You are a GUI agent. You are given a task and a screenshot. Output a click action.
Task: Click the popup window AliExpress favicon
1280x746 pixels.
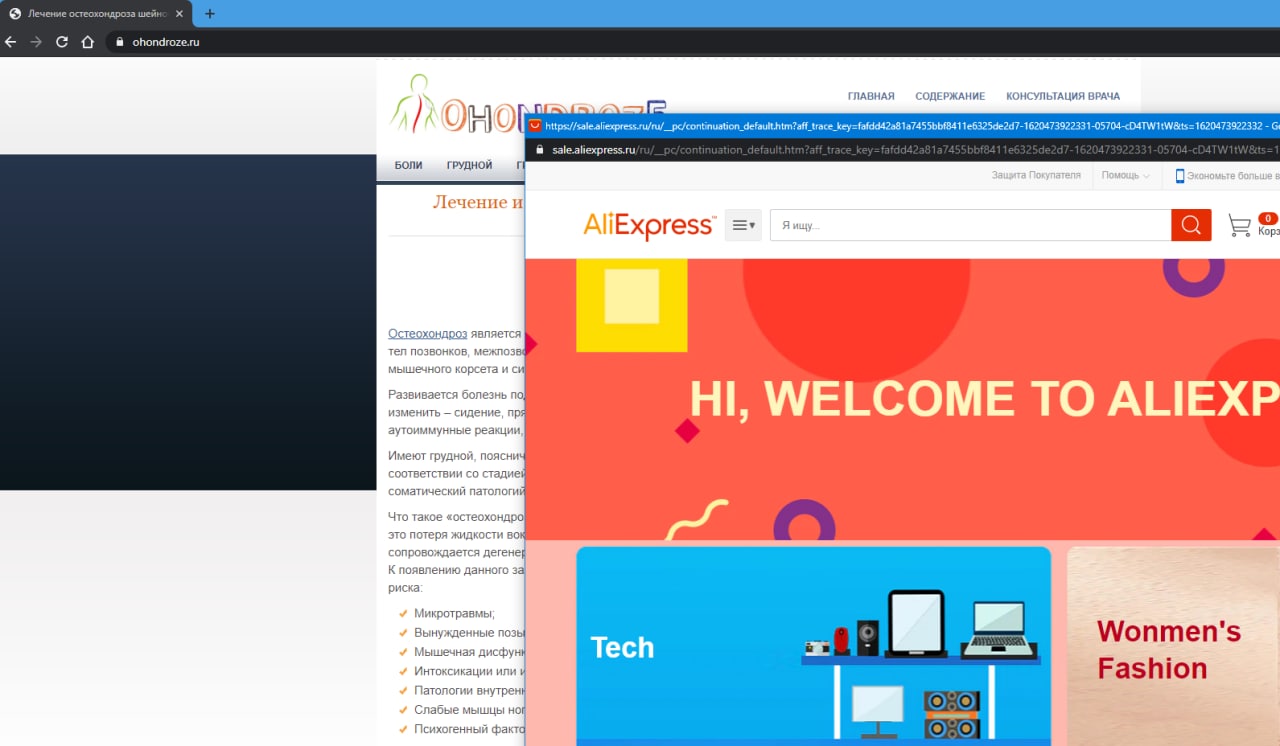tap(535, 126)
